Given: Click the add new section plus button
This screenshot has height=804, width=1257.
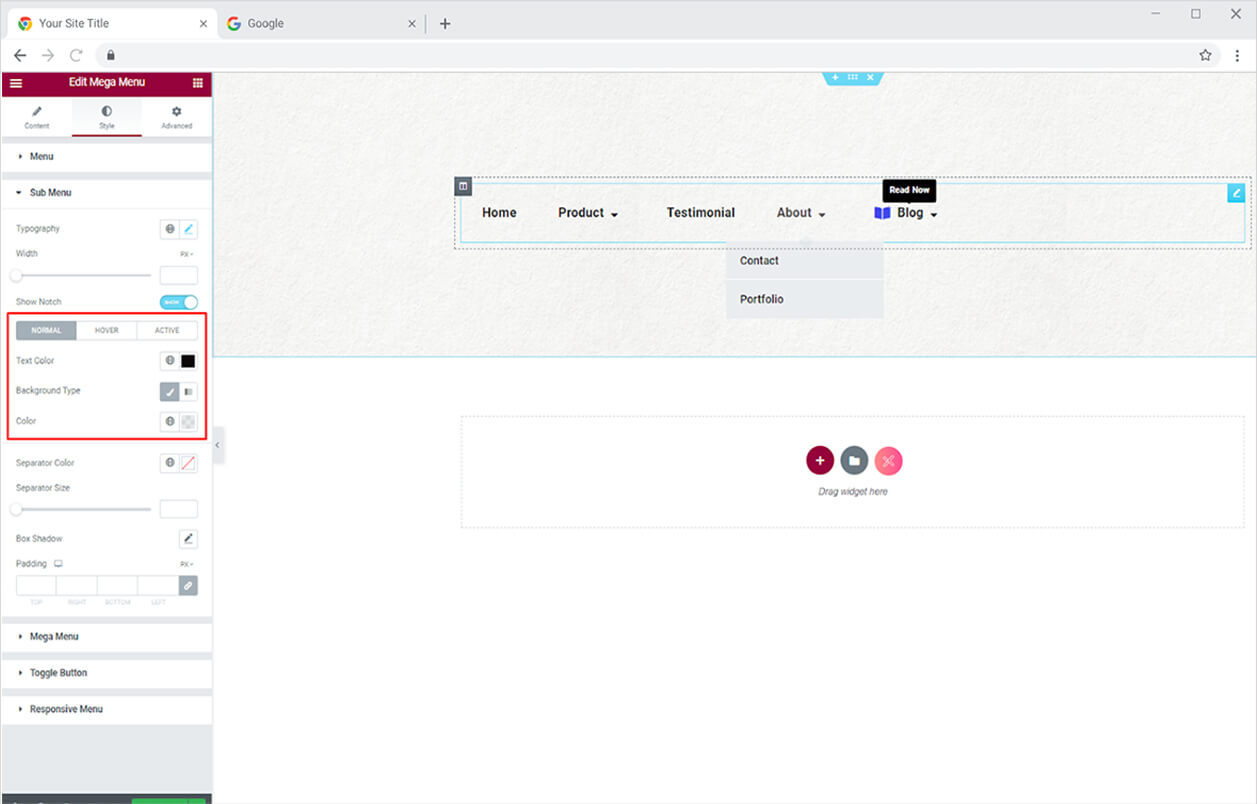Looking at the screenshot, I should coord(819,460).
